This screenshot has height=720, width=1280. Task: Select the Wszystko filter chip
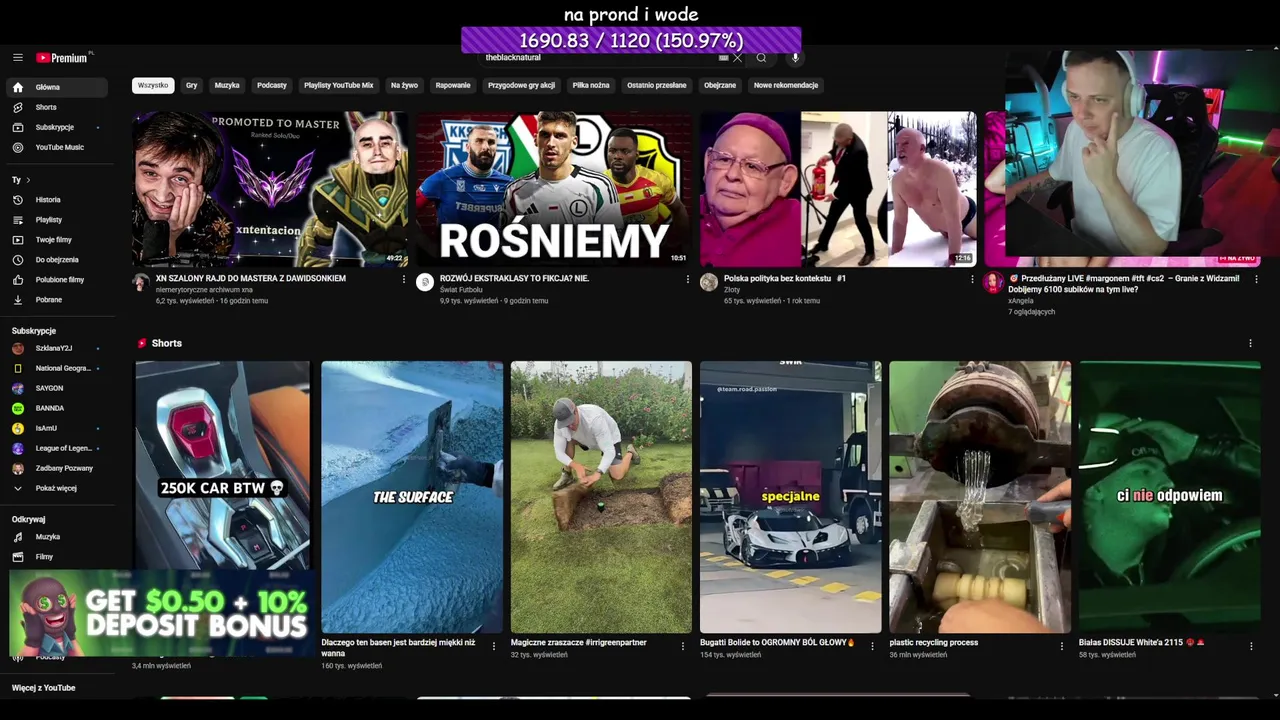tap(153, 86)
